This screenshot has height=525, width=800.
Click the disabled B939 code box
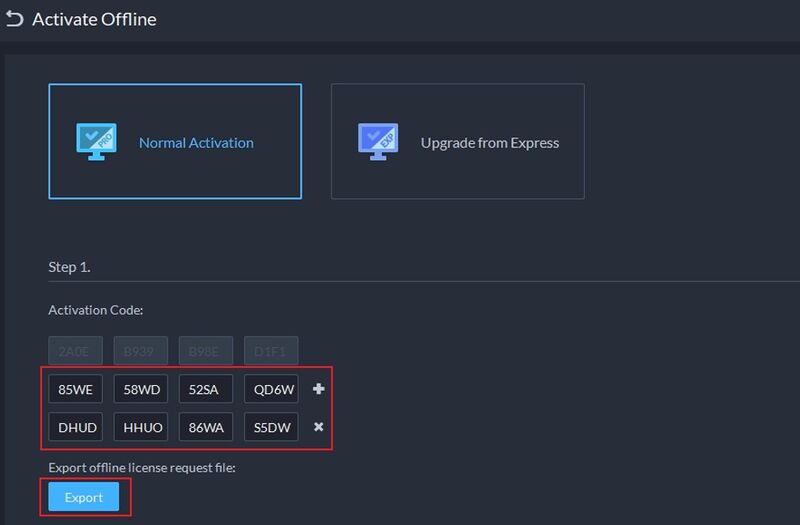(141, 351)
